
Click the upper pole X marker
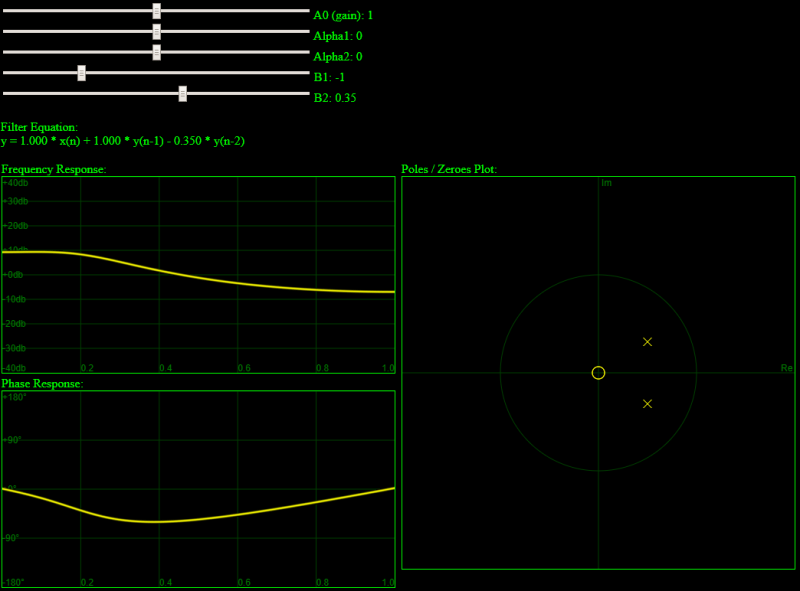coord(647,342)
